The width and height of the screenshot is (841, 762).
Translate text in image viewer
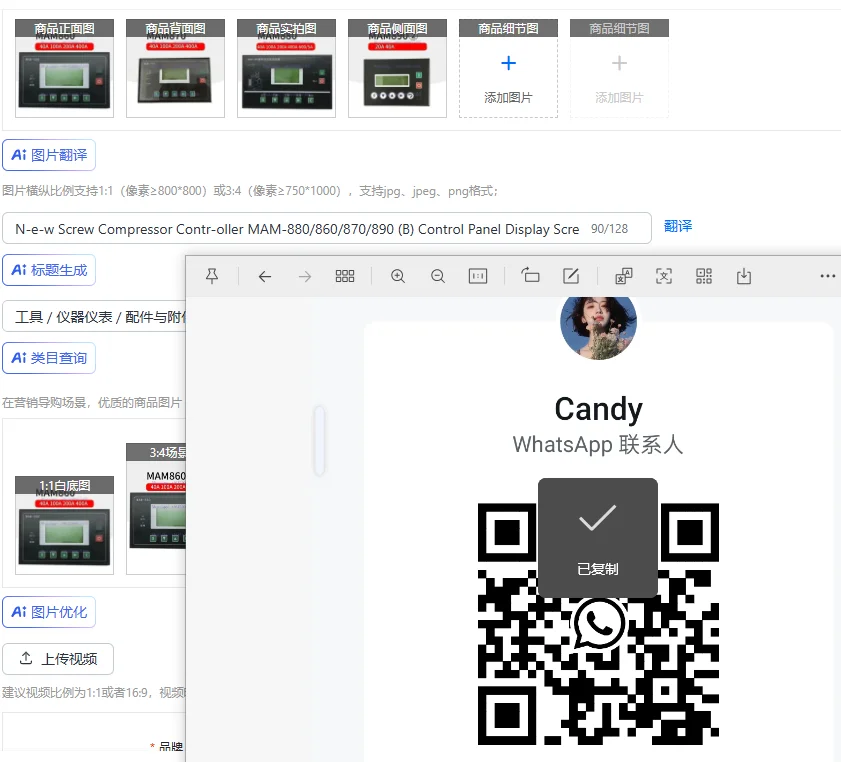click(x=624, y=276)
